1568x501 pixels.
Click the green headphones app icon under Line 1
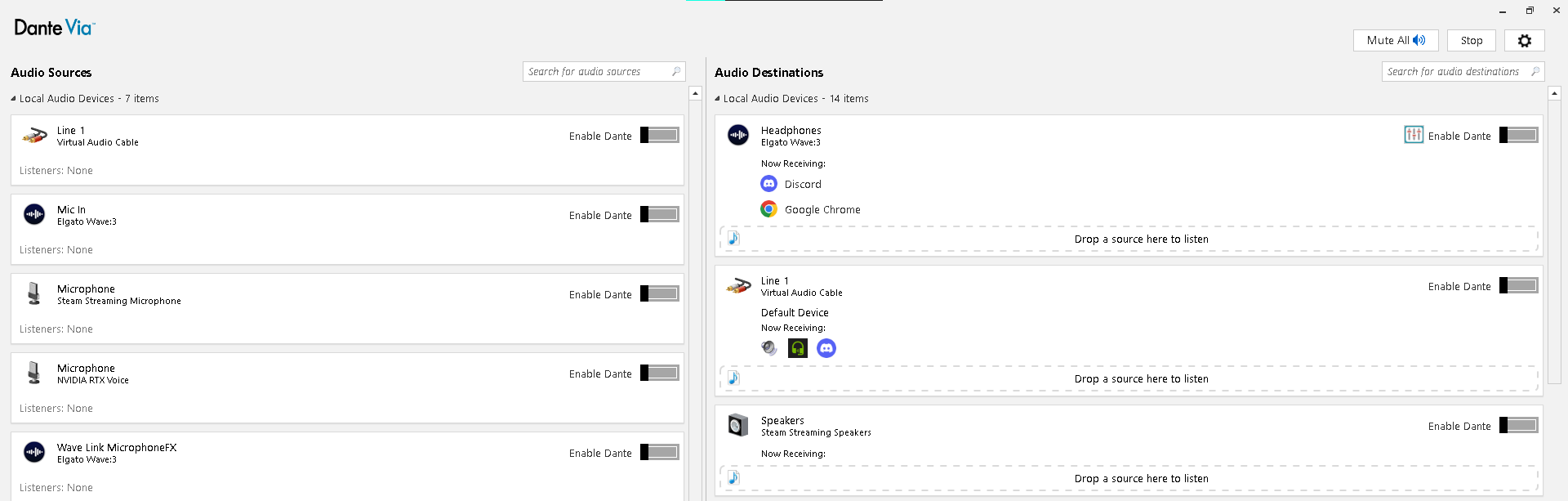click(x=798, y=348)
